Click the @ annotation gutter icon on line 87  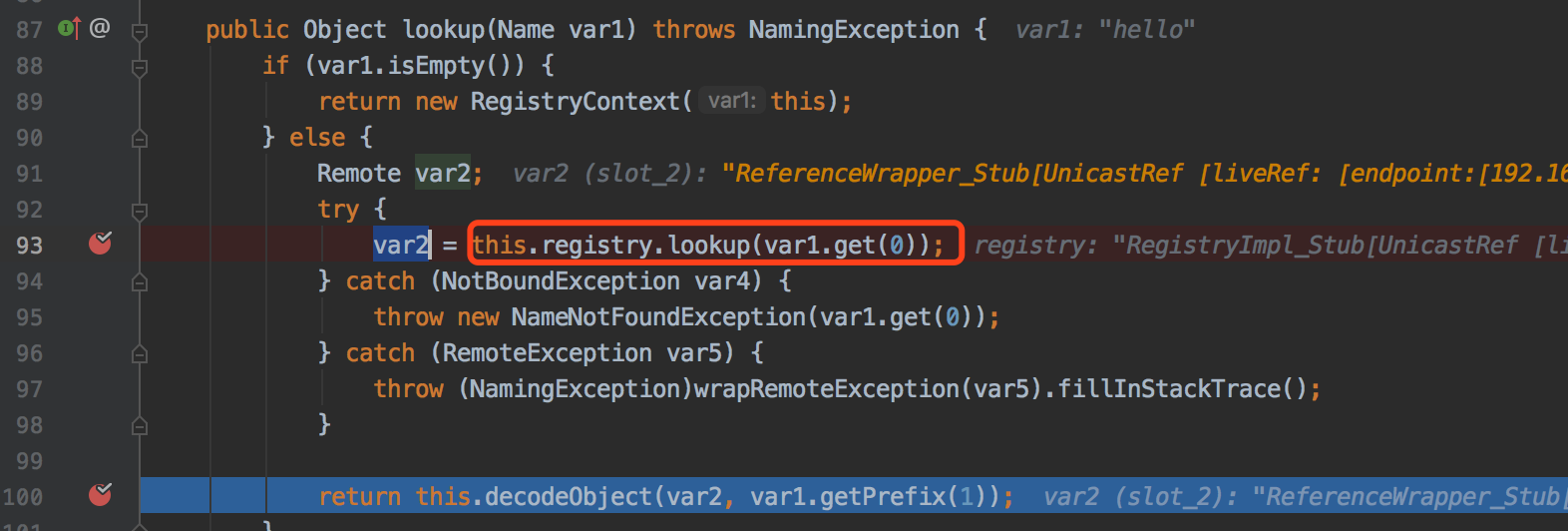(x=100, y=28)
